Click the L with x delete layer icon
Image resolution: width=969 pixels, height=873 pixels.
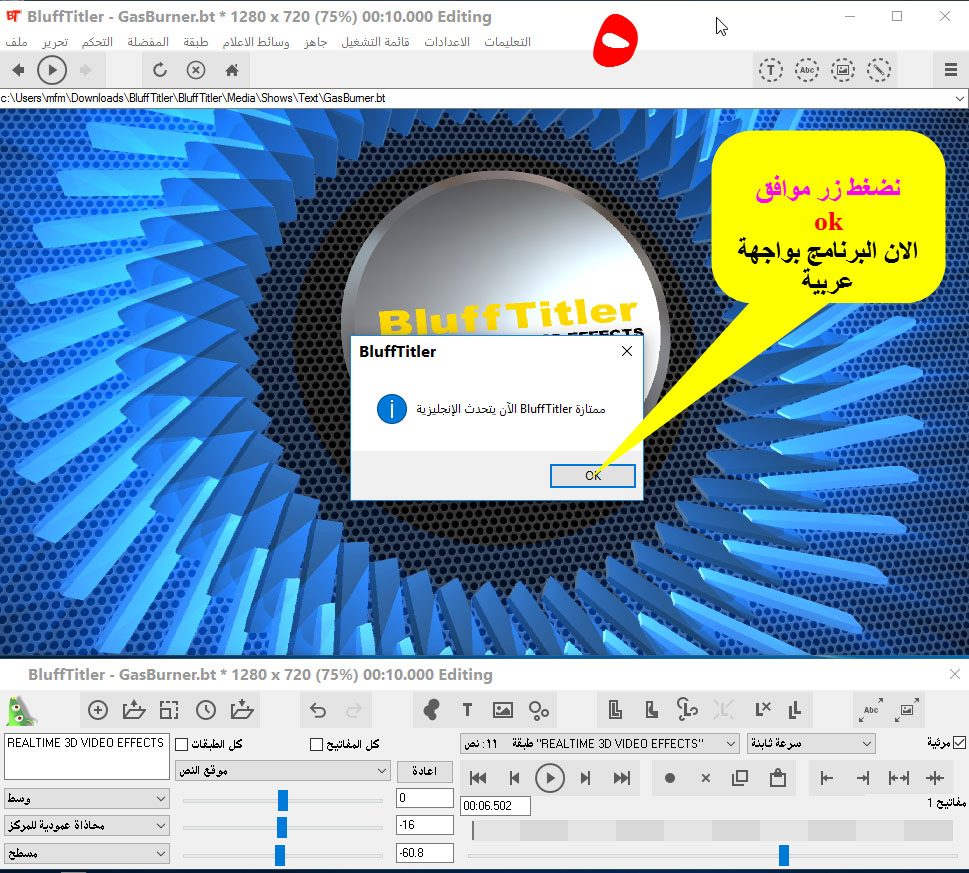[x=763, y=710]
